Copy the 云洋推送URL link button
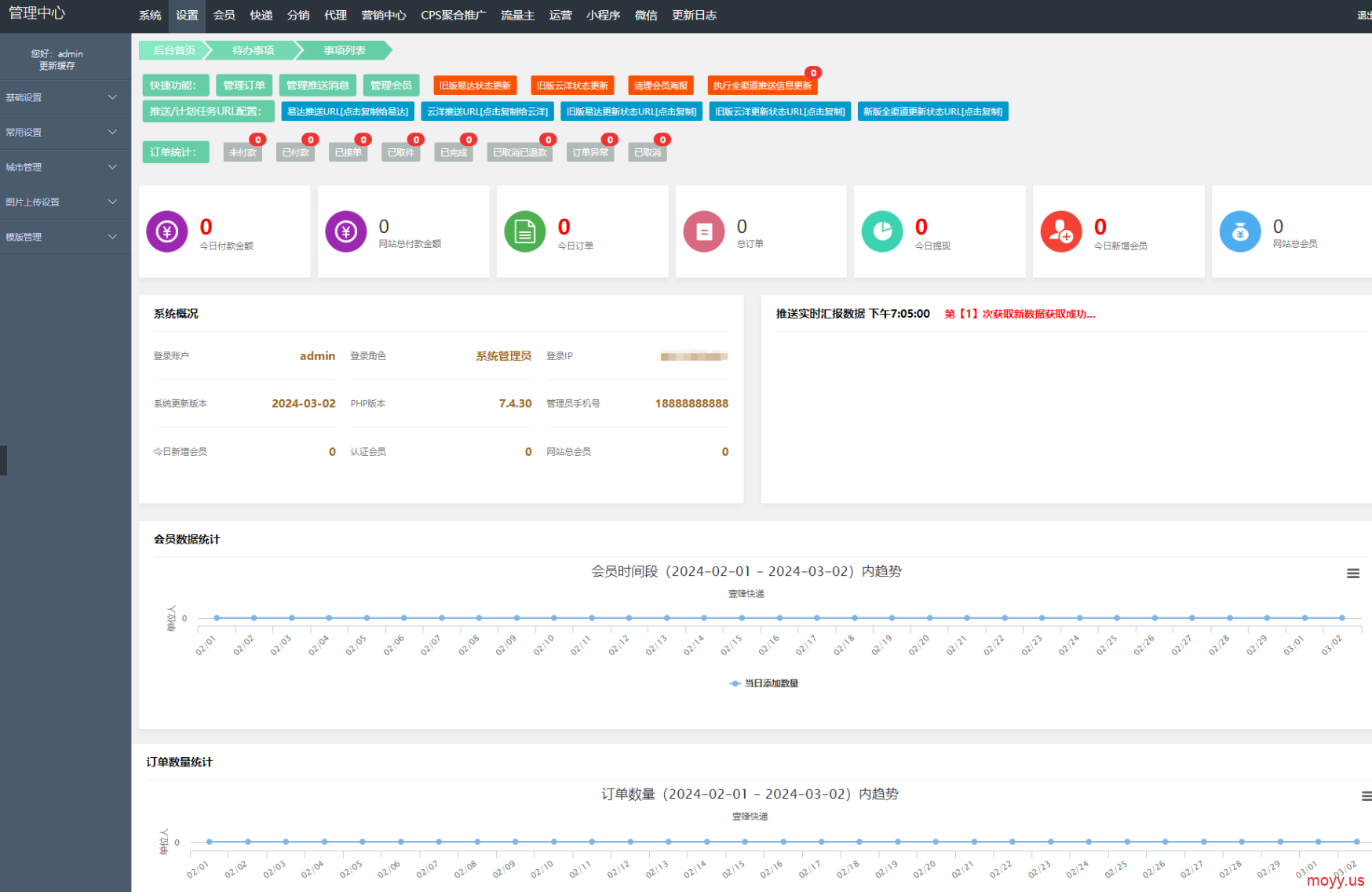This screenshot has height=892, width=1372. click(487, 111)
